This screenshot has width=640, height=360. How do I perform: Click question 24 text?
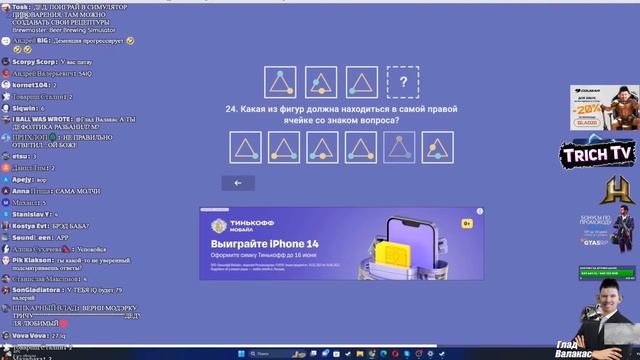coord(341,115)
